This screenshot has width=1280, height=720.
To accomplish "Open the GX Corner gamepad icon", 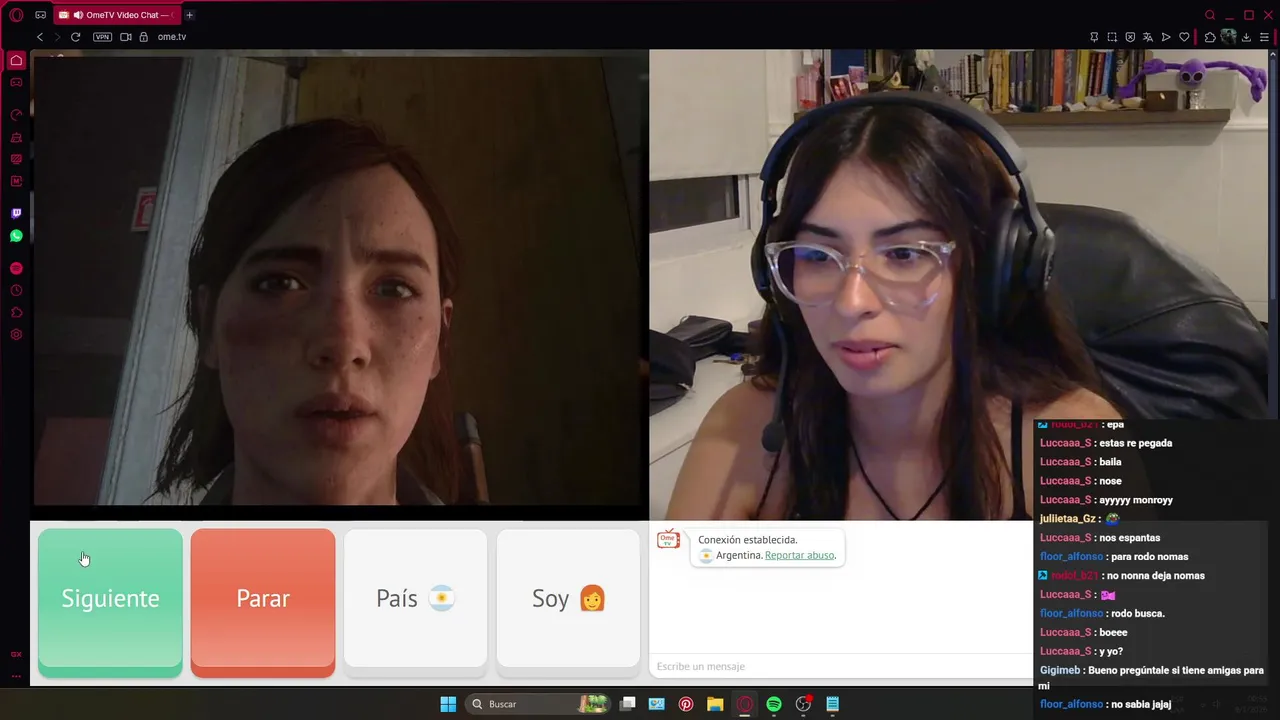I will (x=41, y=15).
